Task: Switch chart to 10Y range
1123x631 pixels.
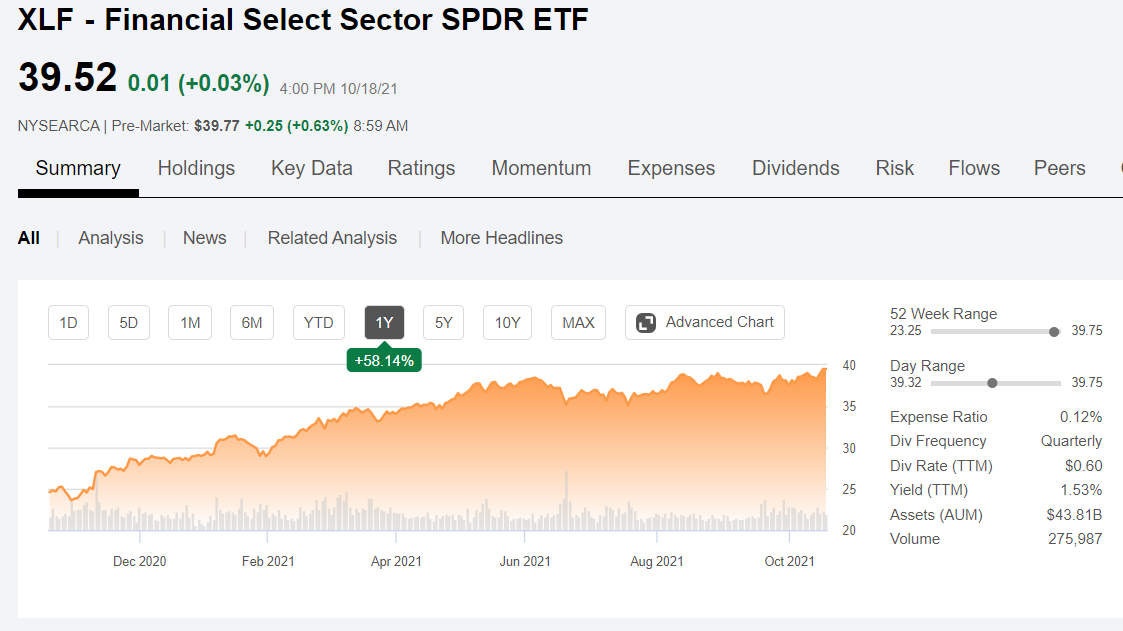Action: [507, 322]
